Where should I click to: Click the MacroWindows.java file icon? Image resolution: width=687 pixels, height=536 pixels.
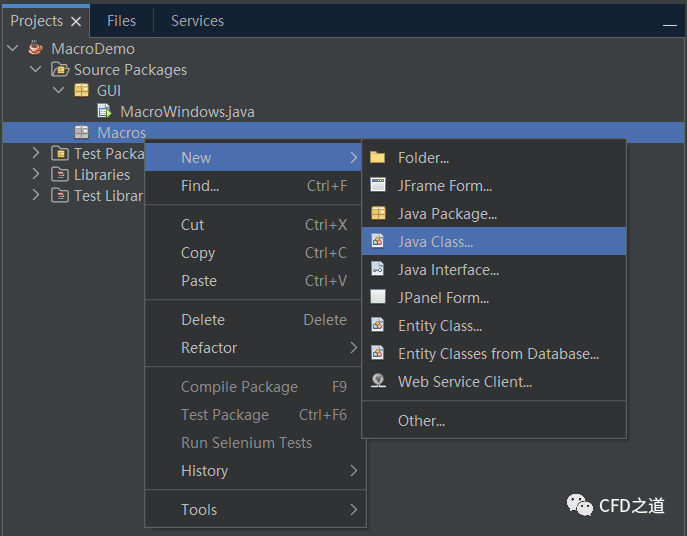pos(104,112)
